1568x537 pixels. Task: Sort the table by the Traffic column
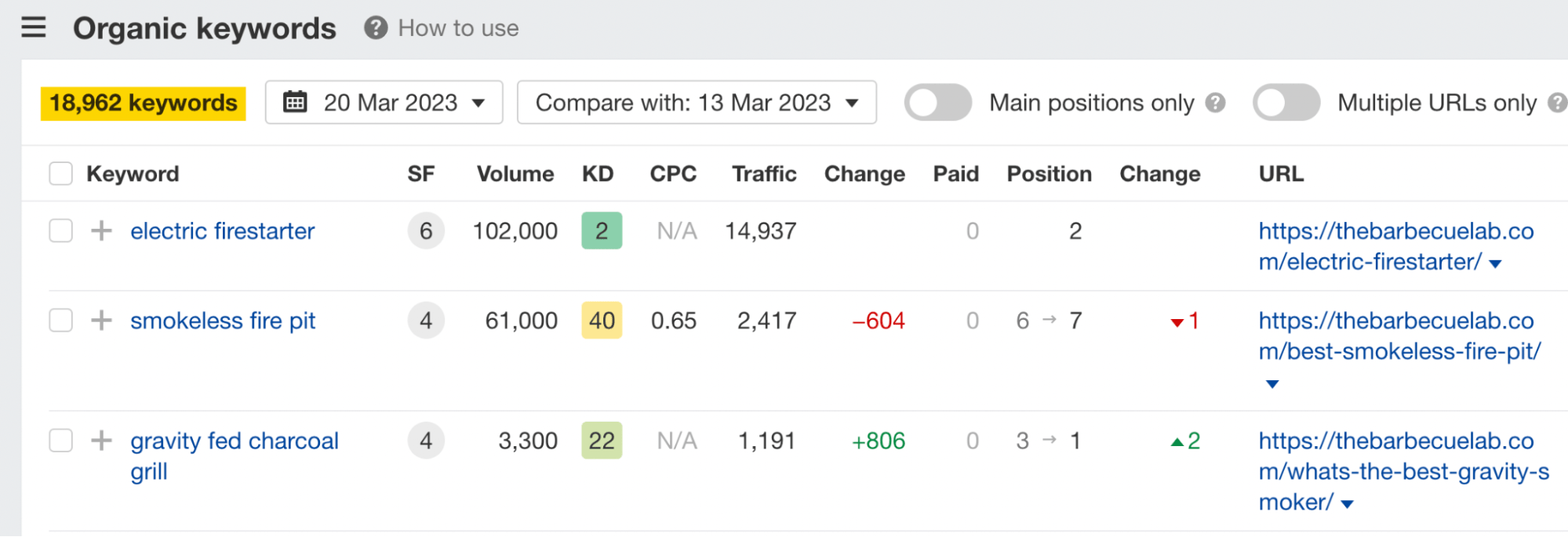pyautogui.click(x=763, y=173)
